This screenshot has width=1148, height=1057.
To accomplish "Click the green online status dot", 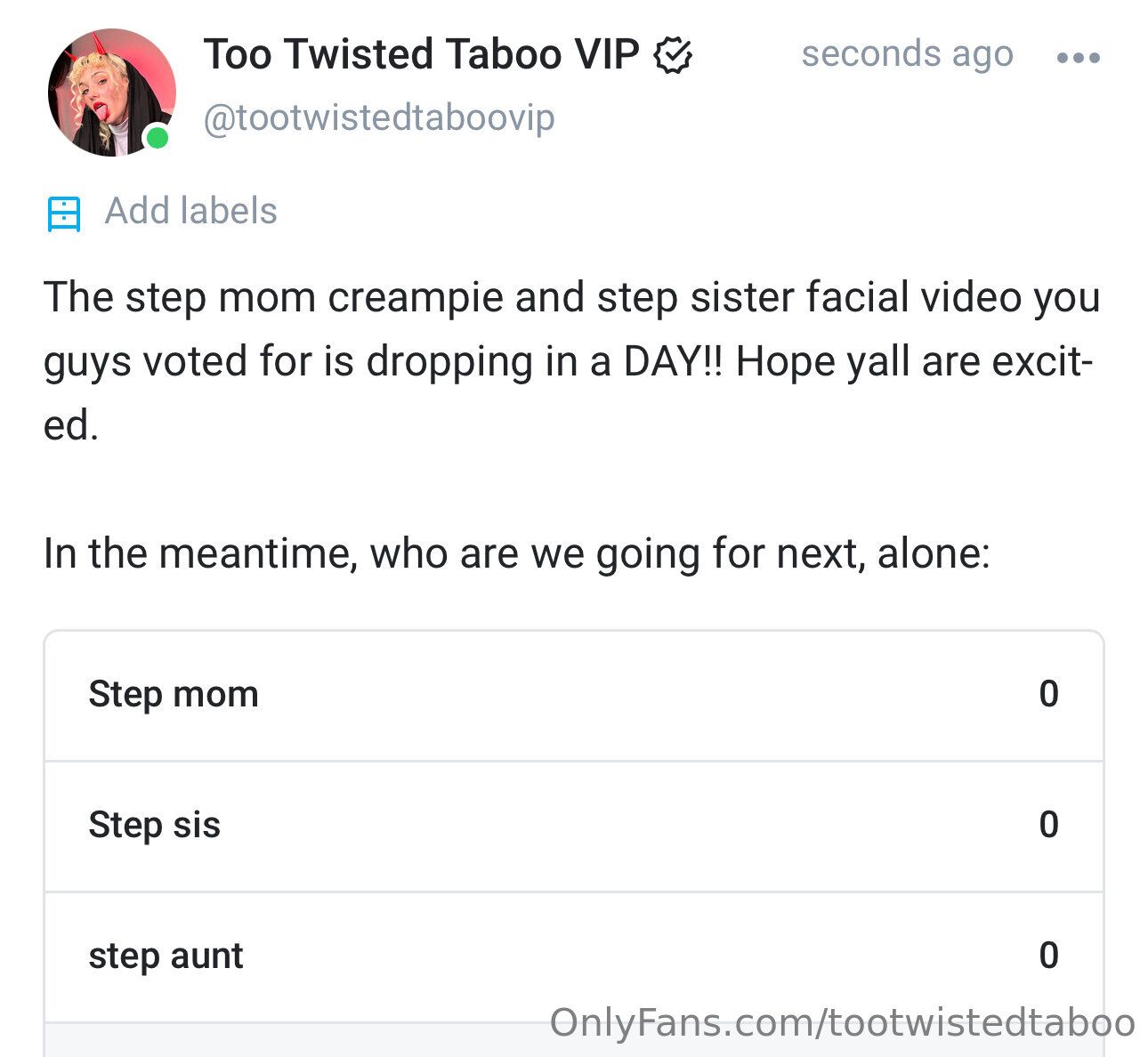I will point(158,138).
